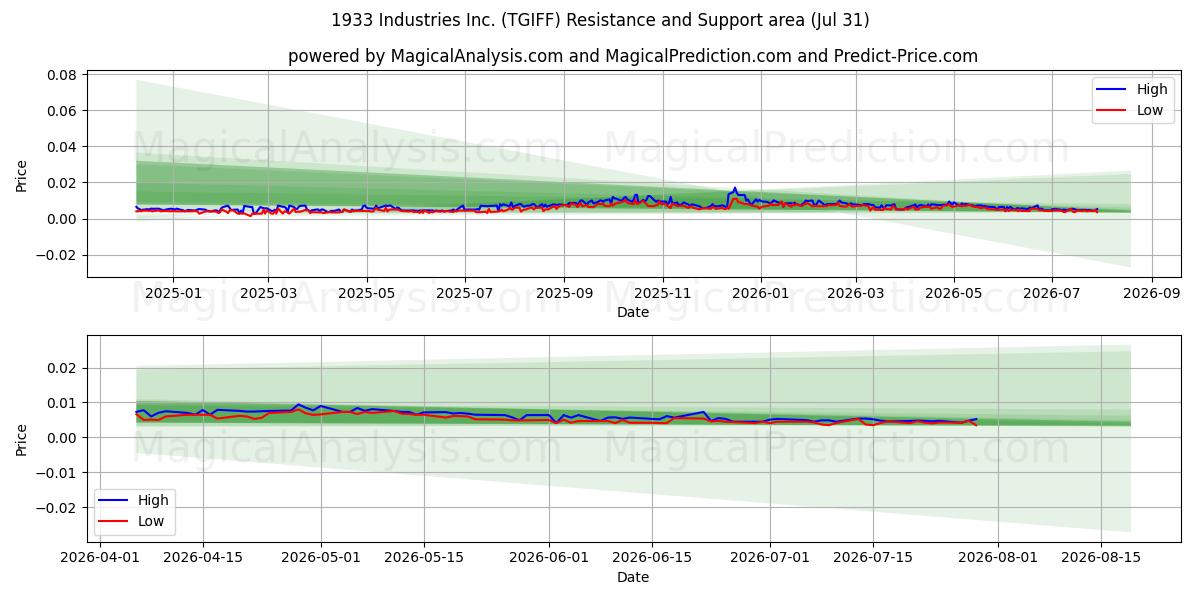Click the blue High line swatch in bottom legend
Screen dimensions: 1200x600
(x=112, y=501)
